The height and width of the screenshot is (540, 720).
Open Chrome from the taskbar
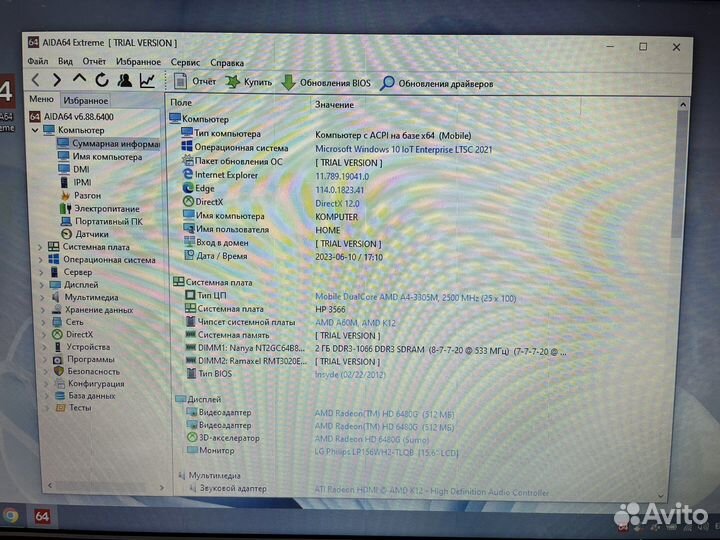click(10, 516)
